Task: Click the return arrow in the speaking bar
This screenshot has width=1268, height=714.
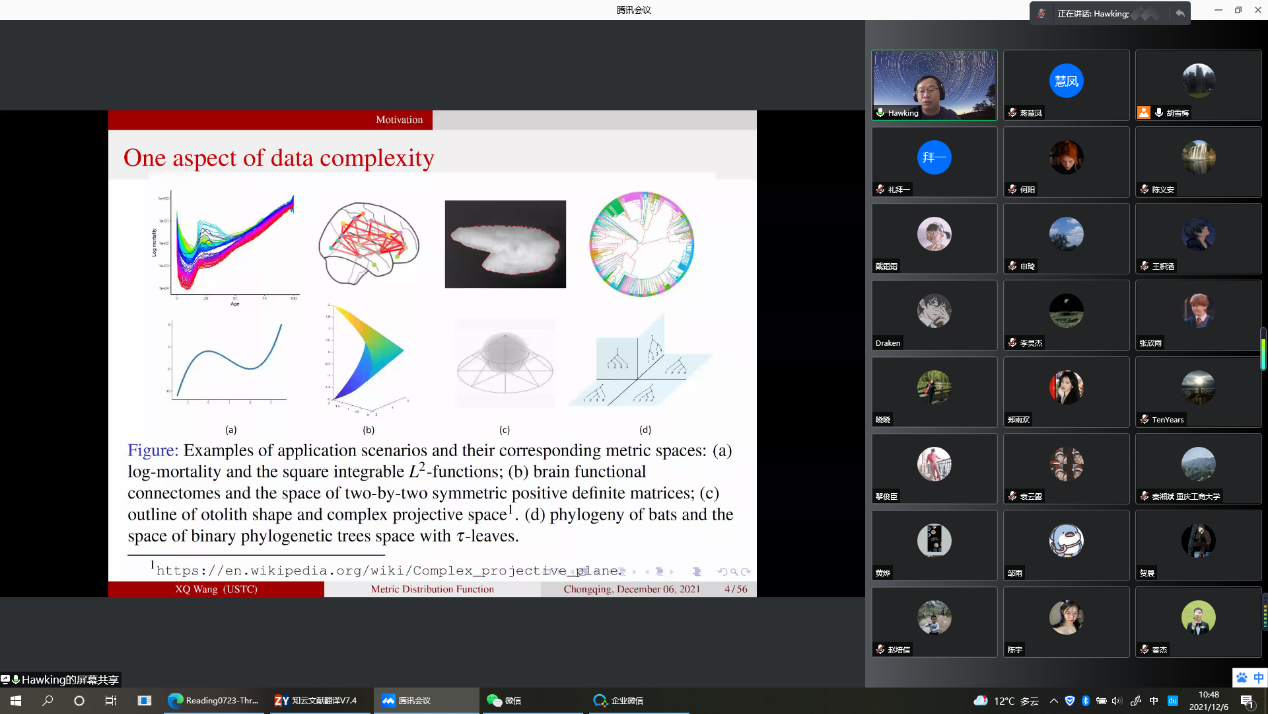Action: coord(1180,13)
